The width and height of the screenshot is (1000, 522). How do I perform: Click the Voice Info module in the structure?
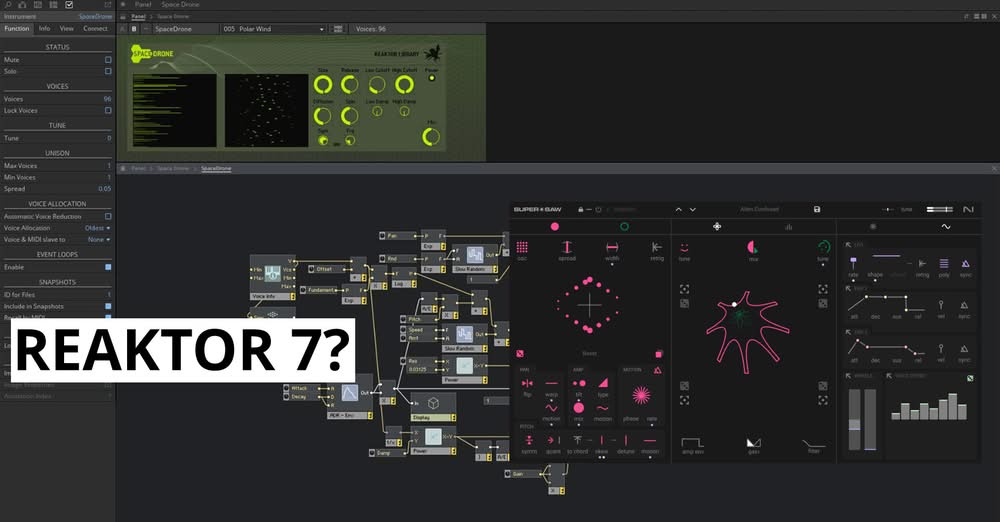click(x=272, y=278)
